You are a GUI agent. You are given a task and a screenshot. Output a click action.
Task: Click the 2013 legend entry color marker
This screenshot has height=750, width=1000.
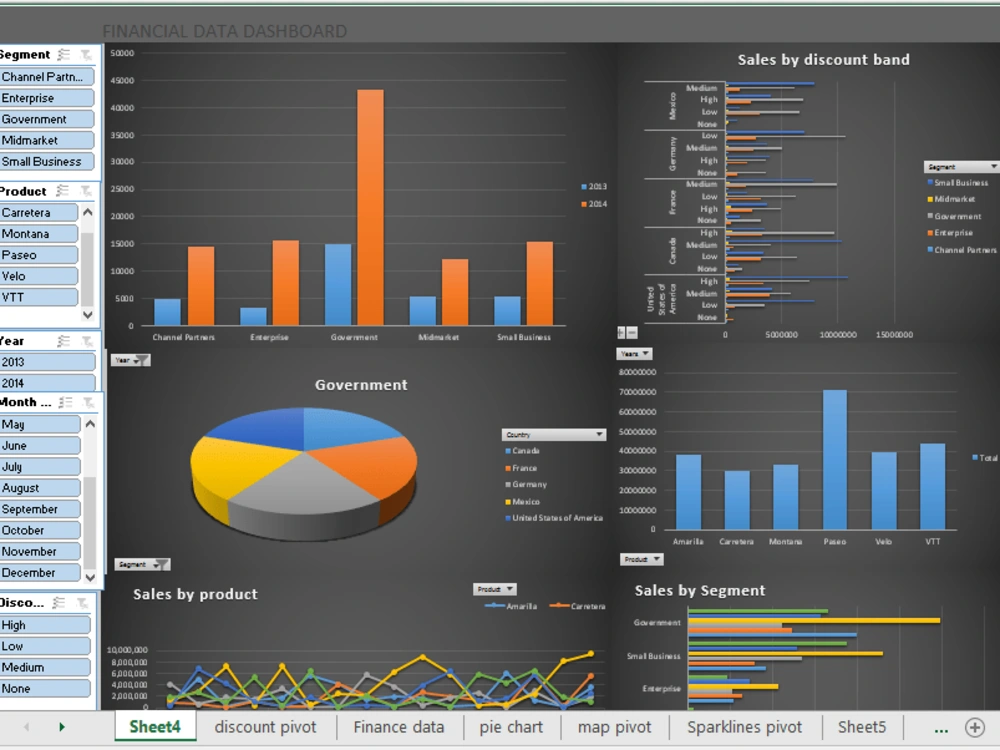(584, 187)
